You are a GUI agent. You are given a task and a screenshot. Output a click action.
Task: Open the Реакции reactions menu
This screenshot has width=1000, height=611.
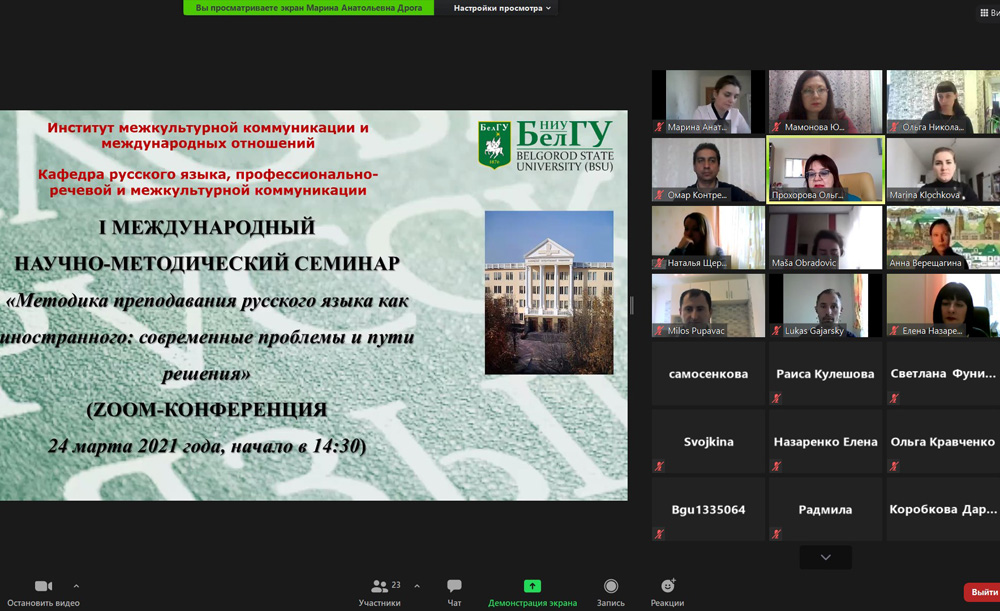667,586
